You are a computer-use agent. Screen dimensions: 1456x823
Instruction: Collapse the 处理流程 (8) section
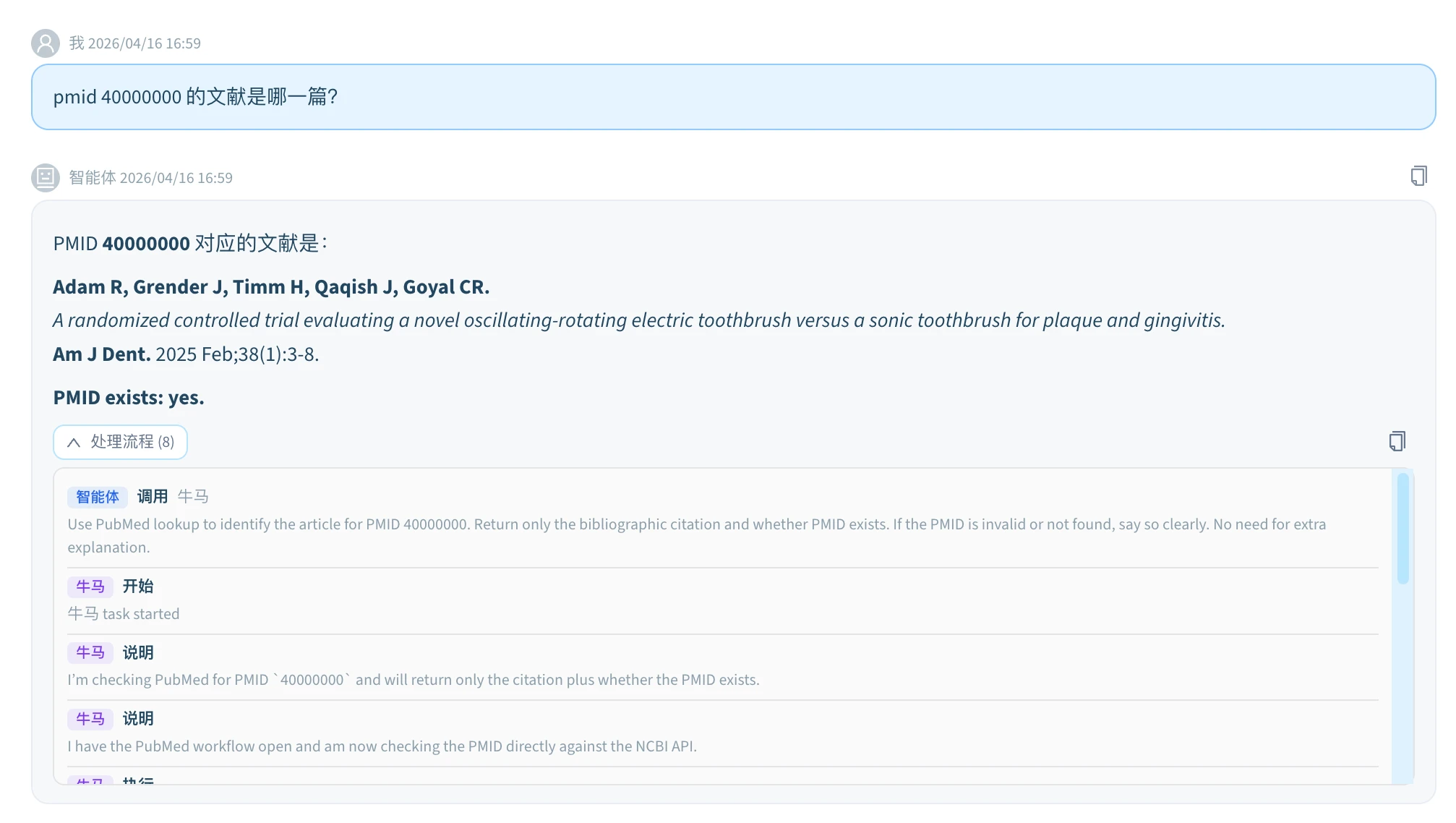[x=120, y=442]
